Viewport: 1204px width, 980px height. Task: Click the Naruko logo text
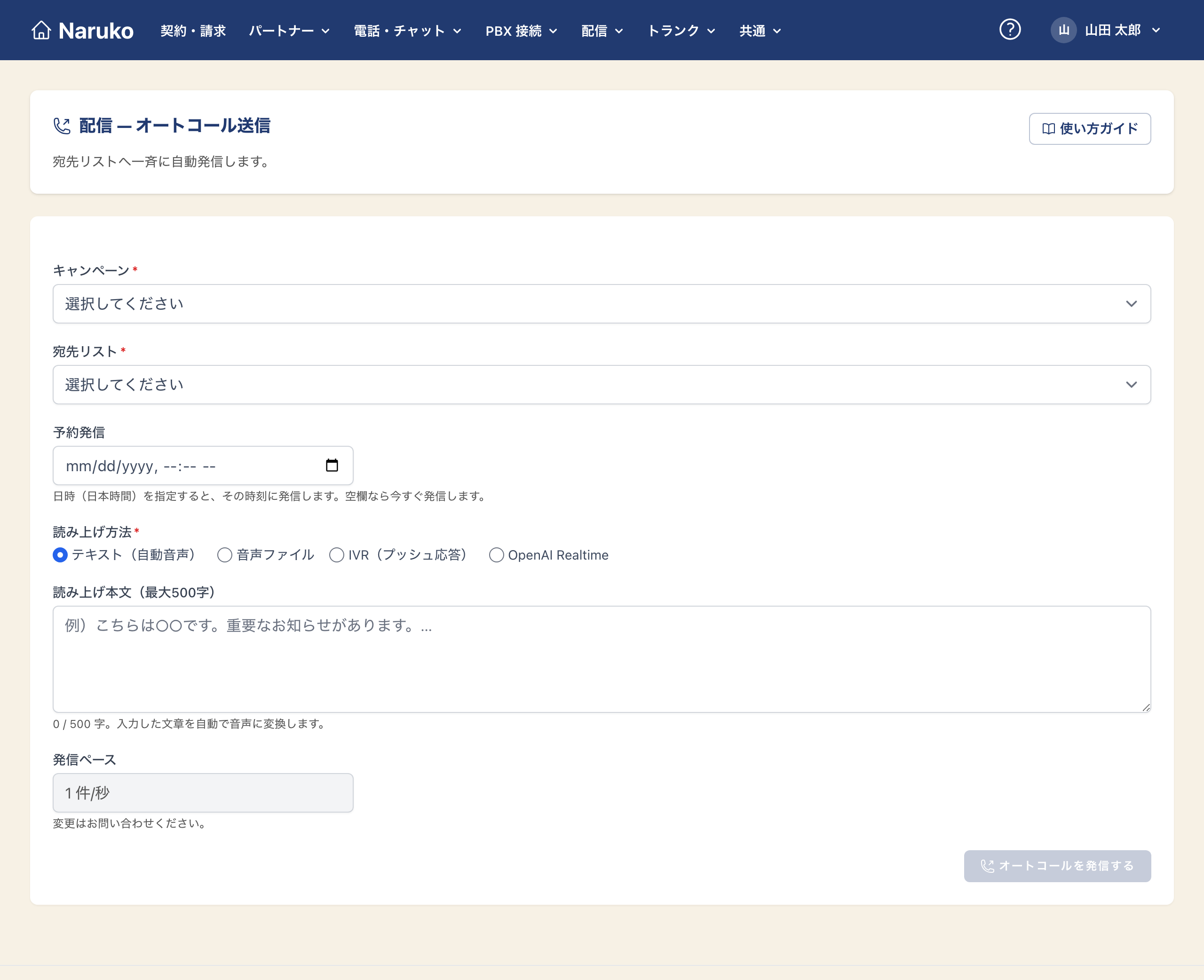[x=96, y=31]
